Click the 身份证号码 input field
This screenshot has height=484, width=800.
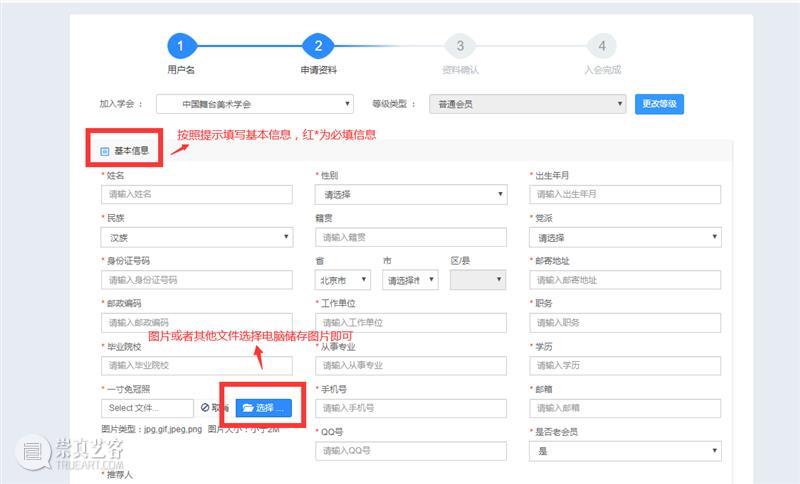(197, 280)
